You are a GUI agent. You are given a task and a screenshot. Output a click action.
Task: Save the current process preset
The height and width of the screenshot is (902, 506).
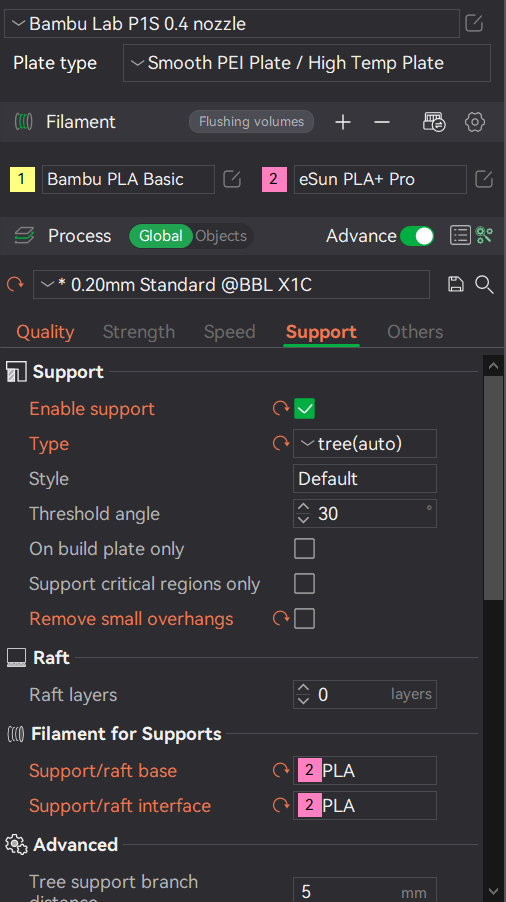tap(455, 284)
